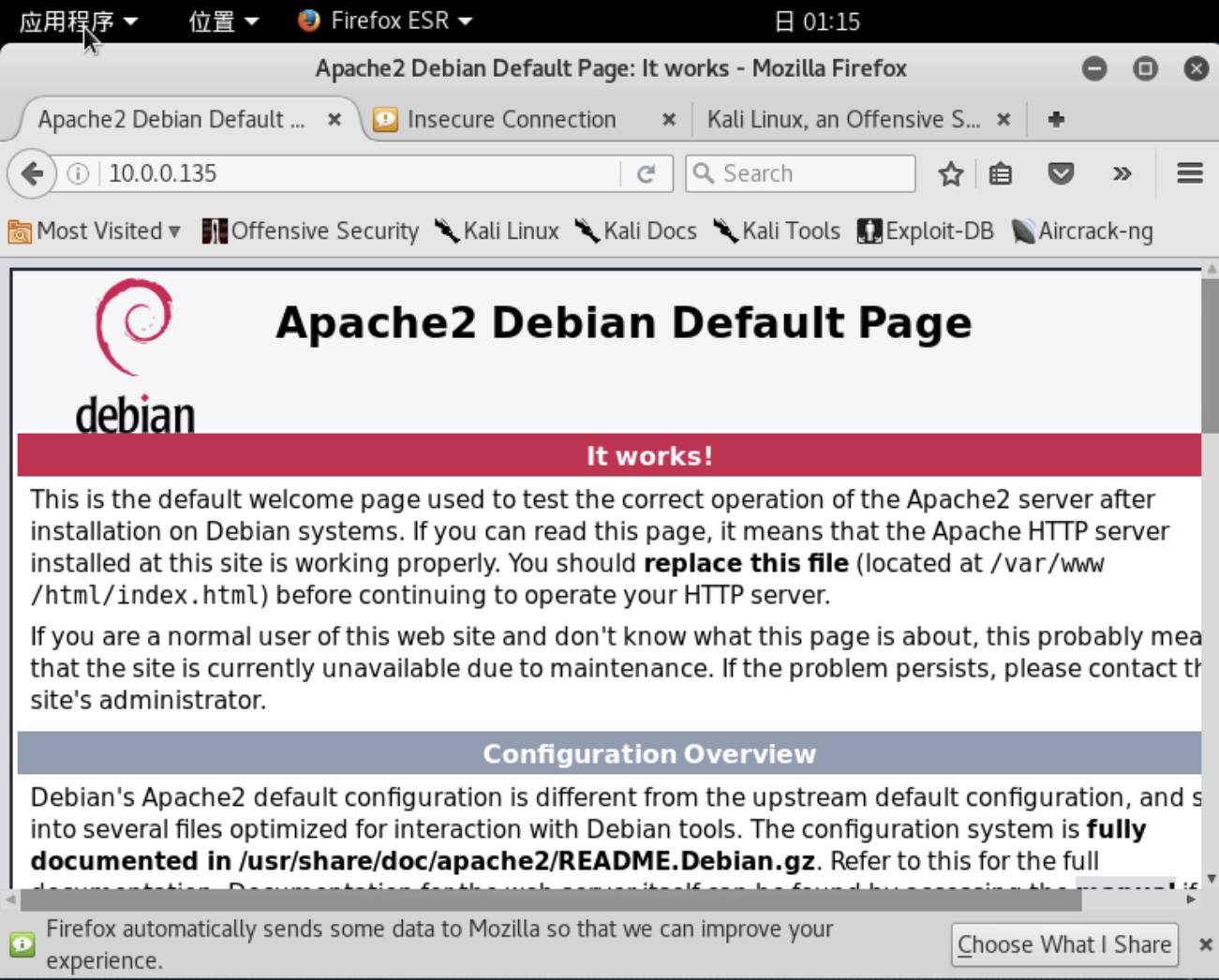Screen dimensions: 1219x980
Task: Open the Firefox ESR app menu
Action: [x=385, y=21]
